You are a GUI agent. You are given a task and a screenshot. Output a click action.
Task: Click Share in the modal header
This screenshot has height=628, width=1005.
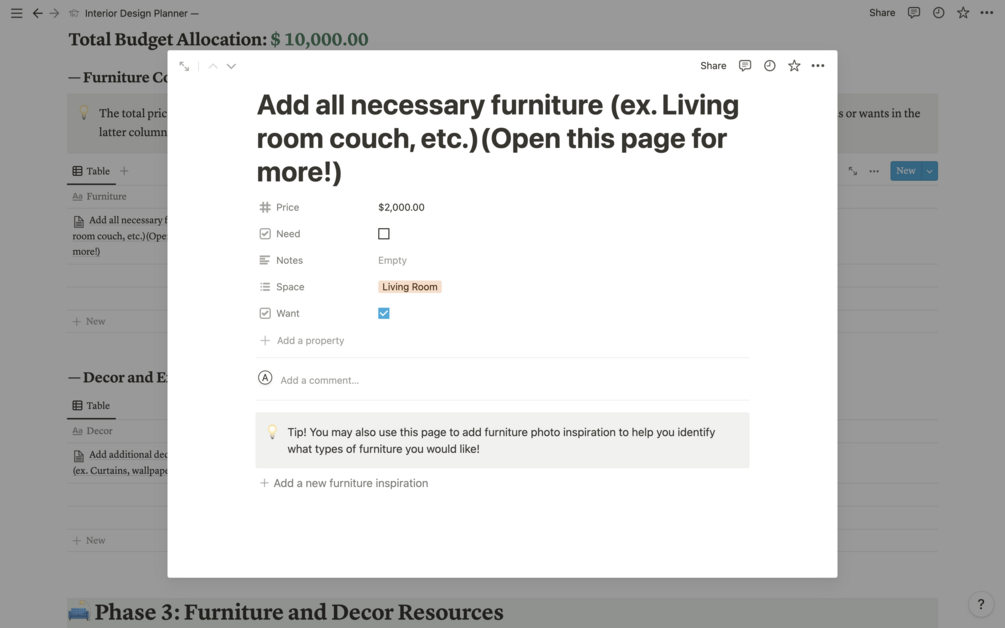(x=713, y=66)
